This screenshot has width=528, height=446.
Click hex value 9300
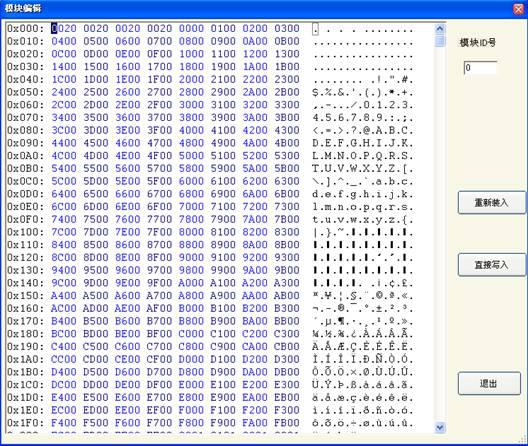pyautogui.click(x=287, y=257)
